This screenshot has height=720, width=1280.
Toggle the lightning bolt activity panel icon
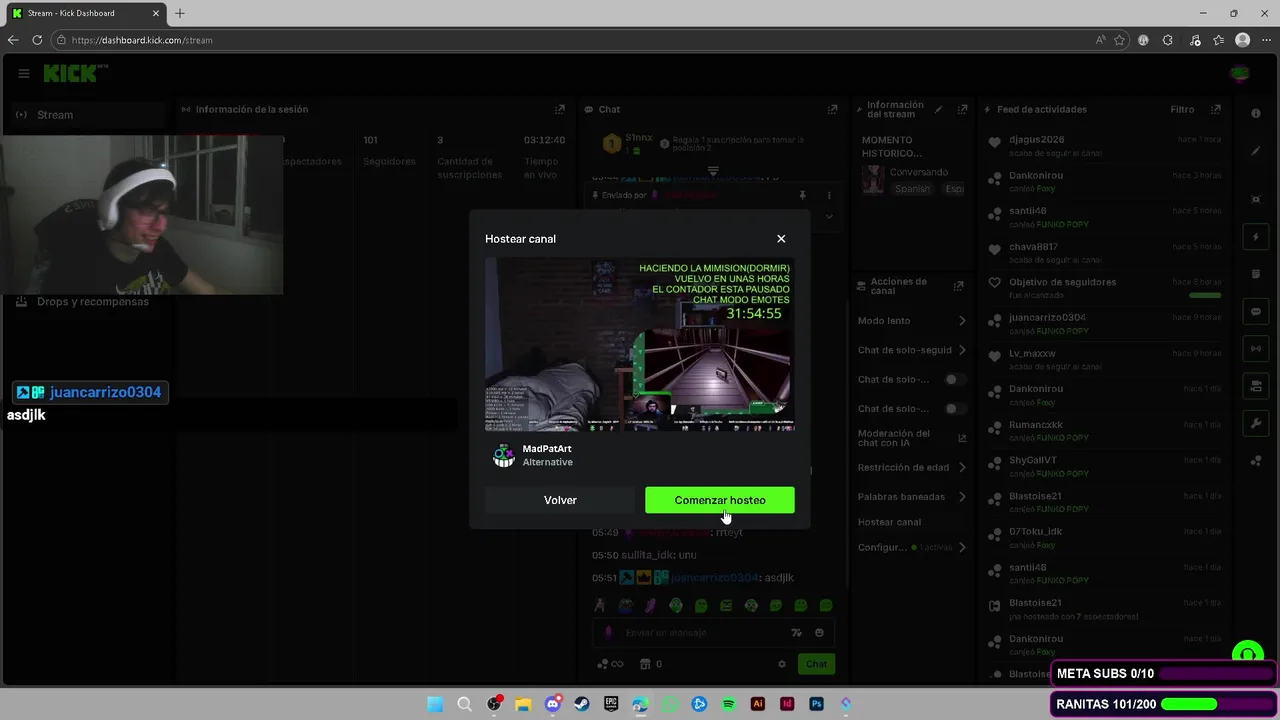tap(1256, 237)
